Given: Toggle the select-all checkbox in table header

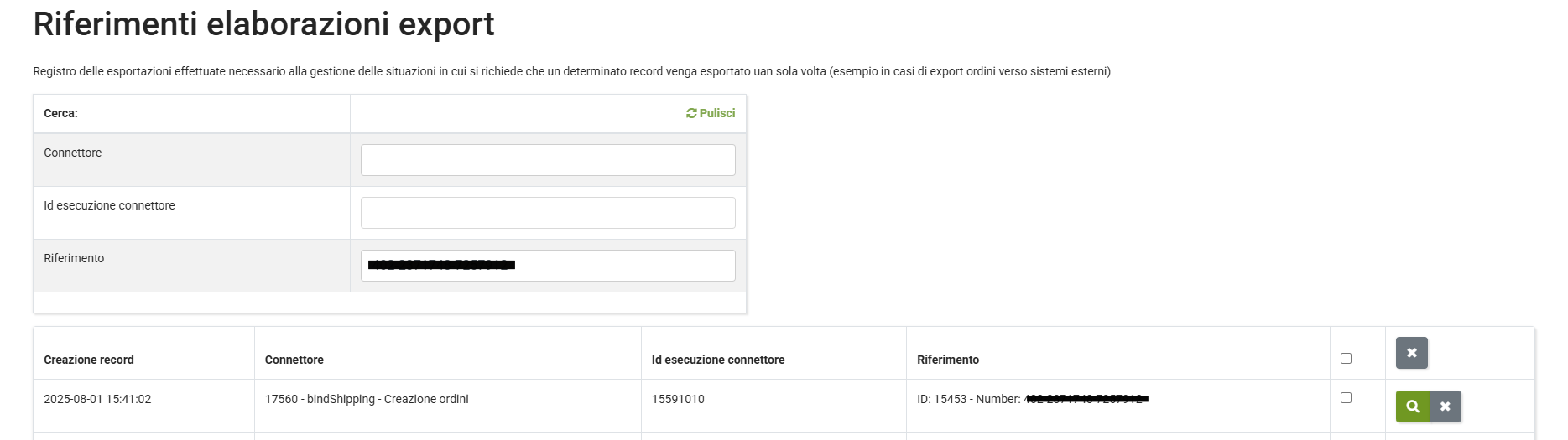Looking at the screenshot, I should click(1346, 358).
